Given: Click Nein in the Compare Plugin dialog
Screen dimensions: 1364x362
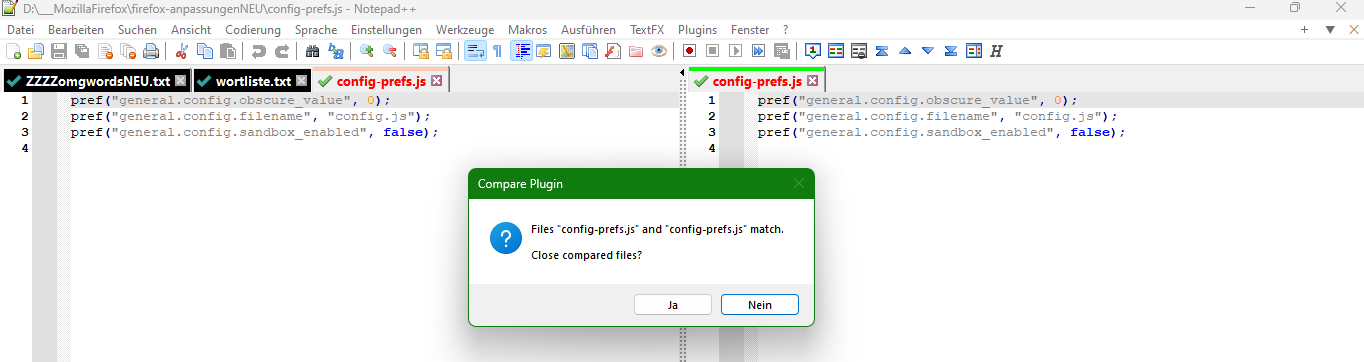Looking at the screenshot, I should tap(760, 304).
